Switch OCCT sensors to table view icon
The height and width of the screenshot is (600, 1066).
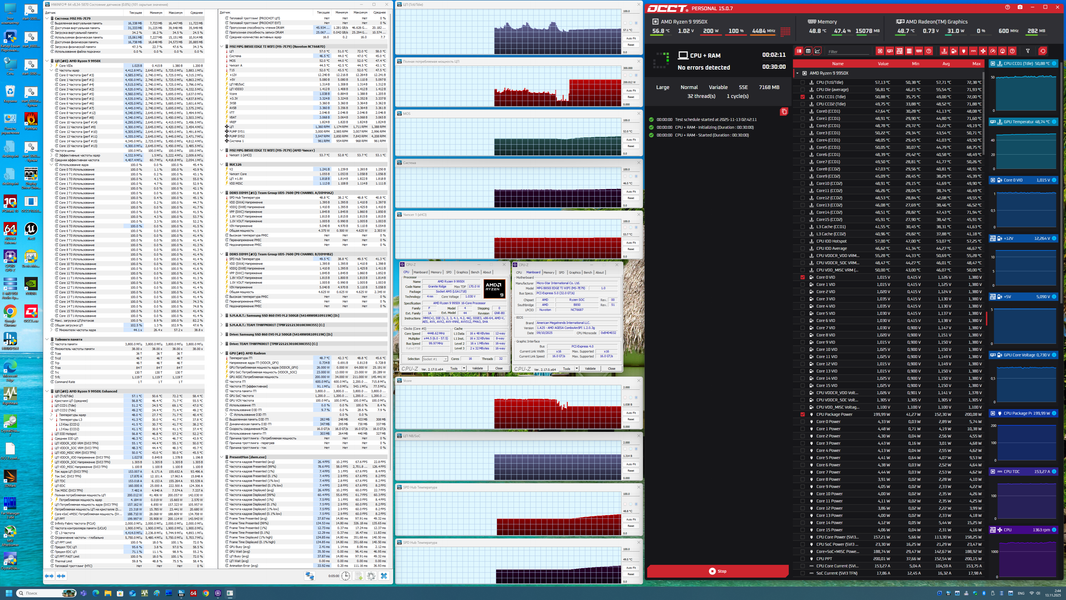pos(808,51)
